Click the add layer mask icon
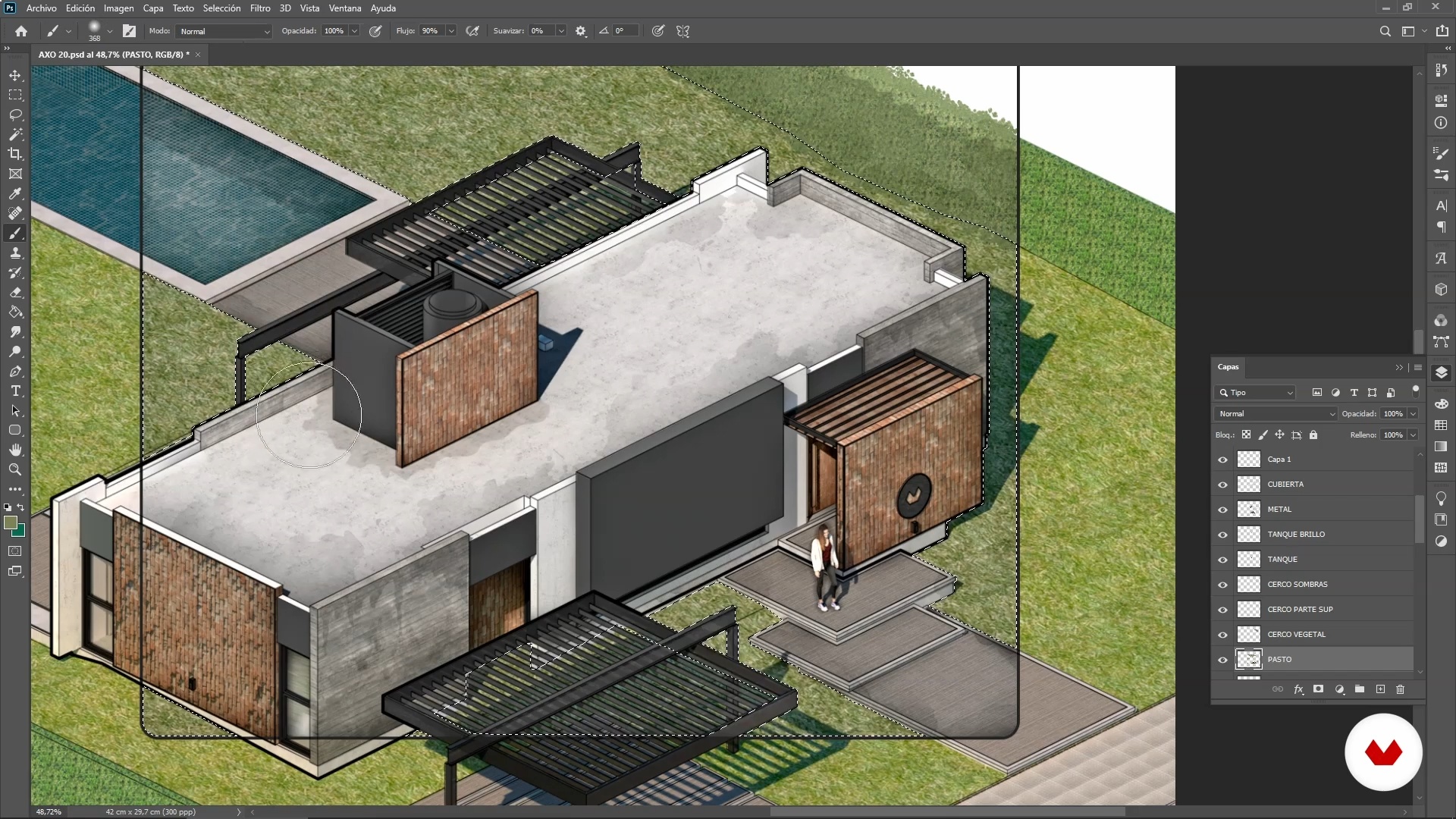 (x=1319, y=689)
